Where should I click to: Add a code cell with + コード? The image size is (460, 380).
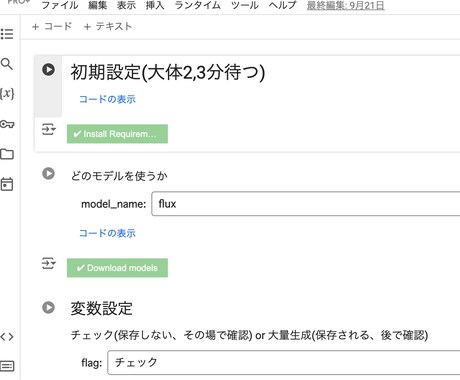52,26
